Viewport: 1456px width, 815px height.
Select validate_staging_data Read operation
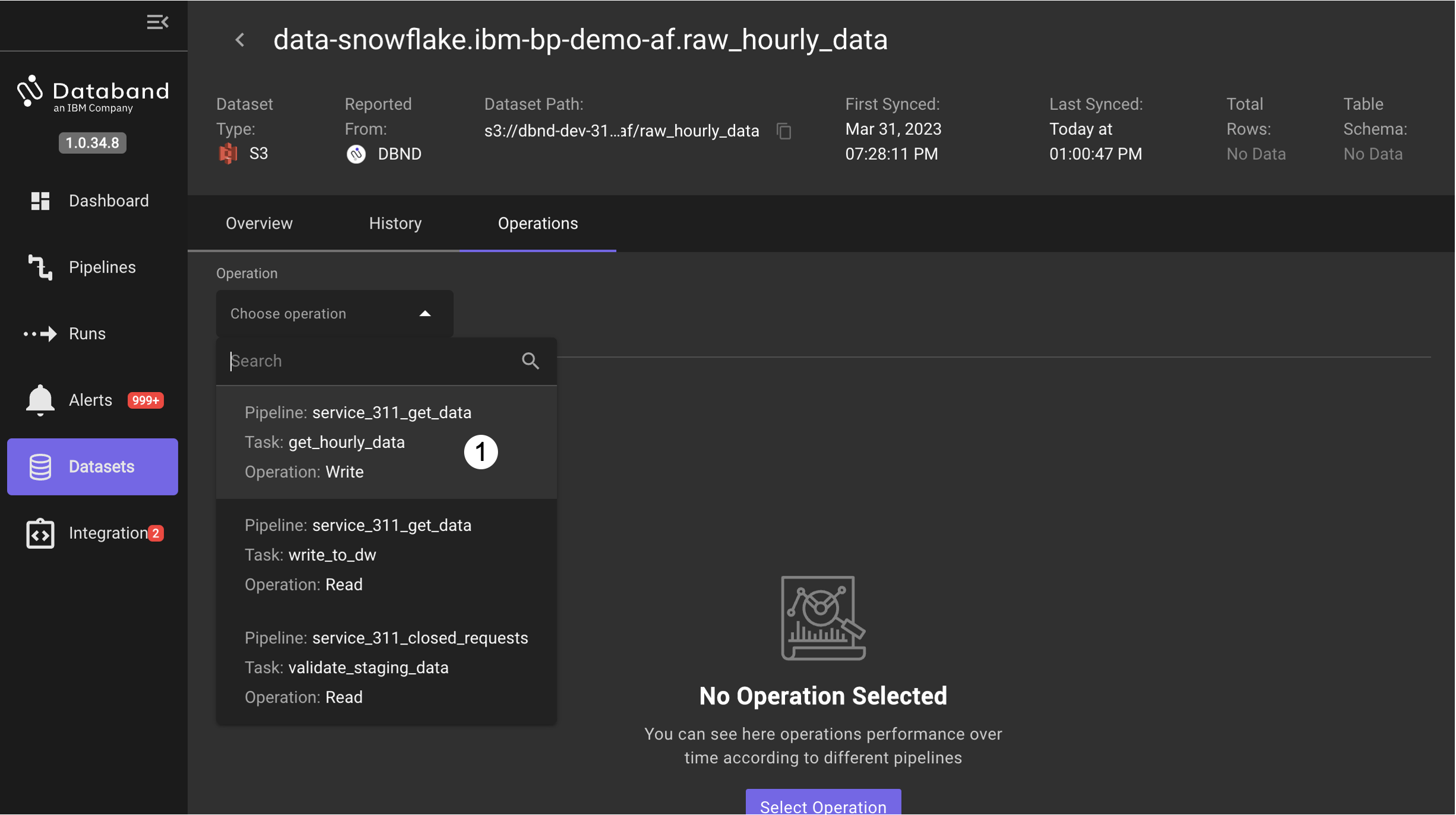(x=387, y=667)
